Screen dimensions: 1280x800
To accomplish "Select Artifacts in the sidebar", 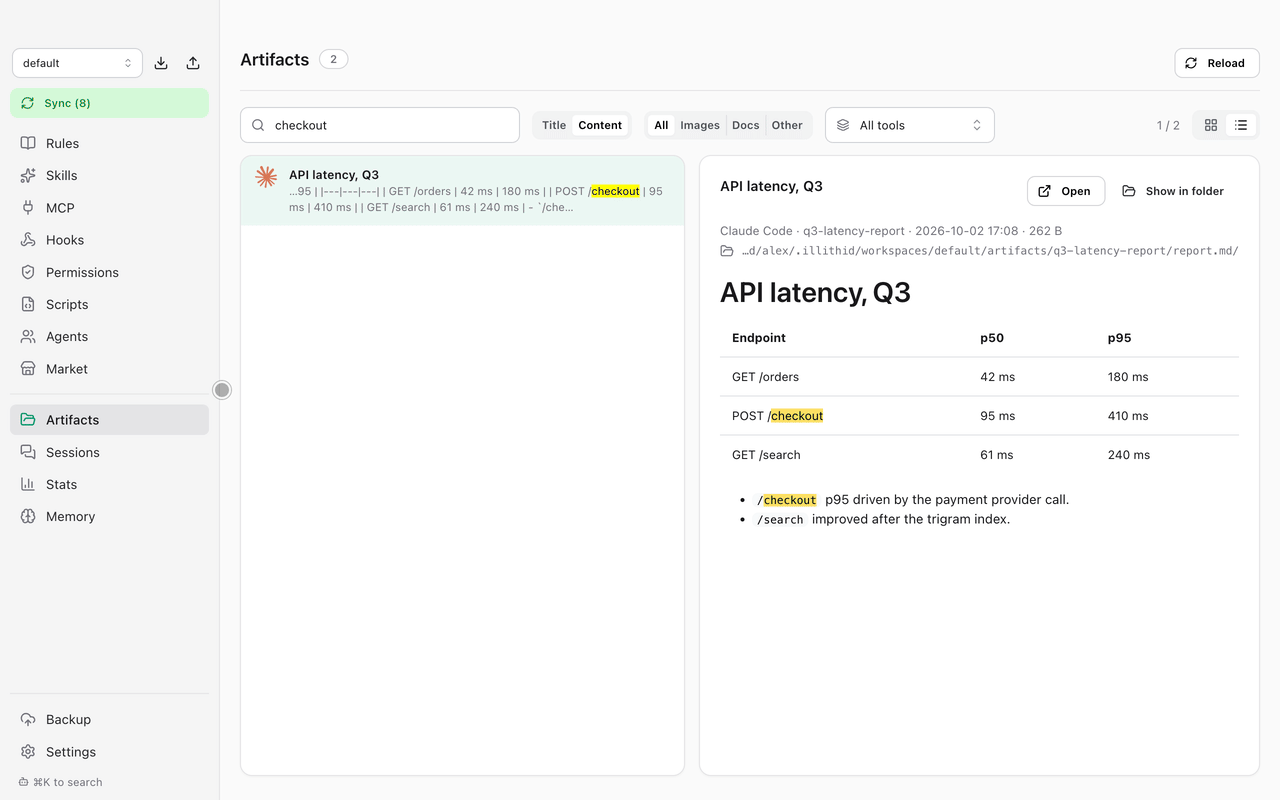I will pos(109,420).
